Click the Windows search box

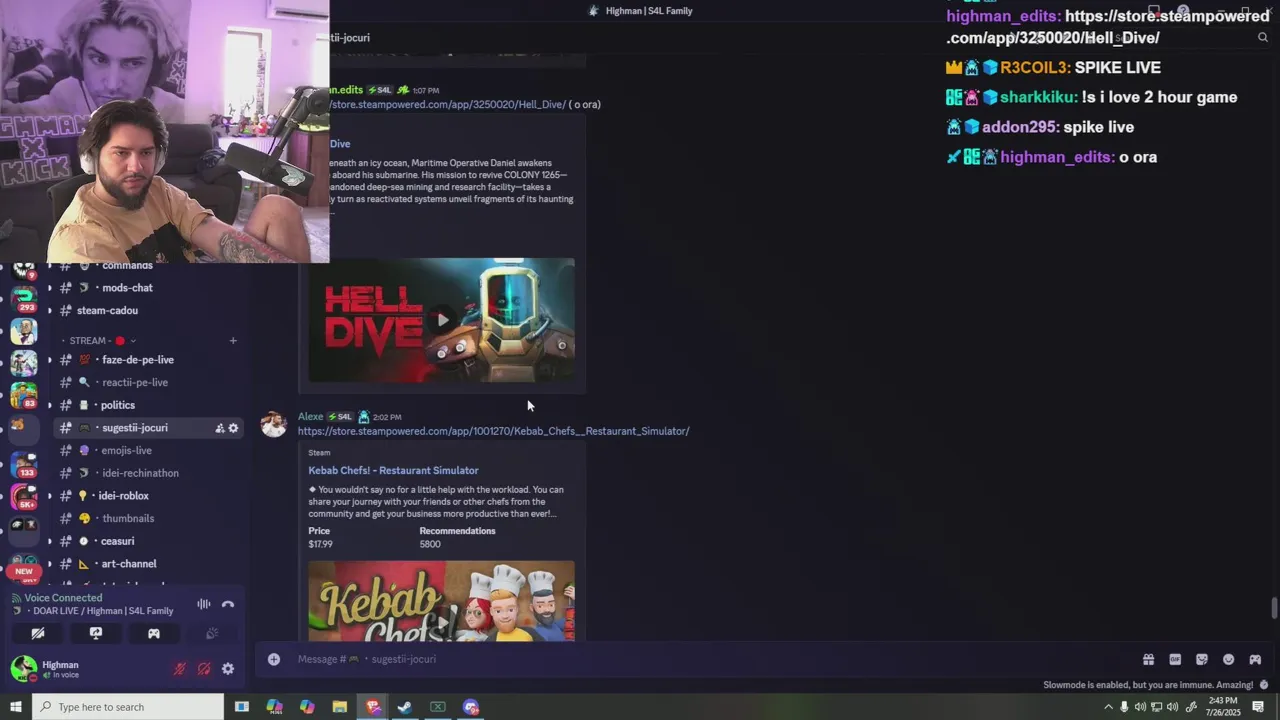tap(128, 707)
